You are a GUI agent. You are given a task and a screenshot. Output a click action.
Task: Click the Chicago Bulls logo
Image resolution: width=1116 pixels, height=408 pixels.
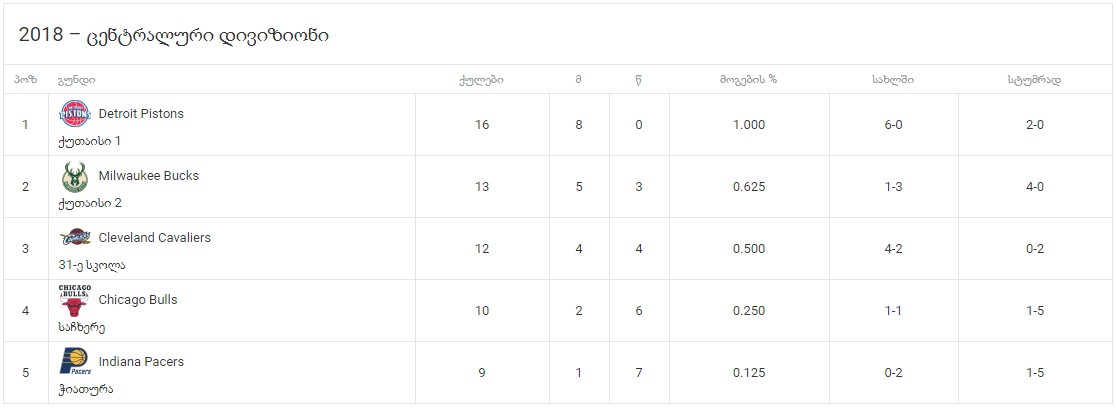pos(75,300)
